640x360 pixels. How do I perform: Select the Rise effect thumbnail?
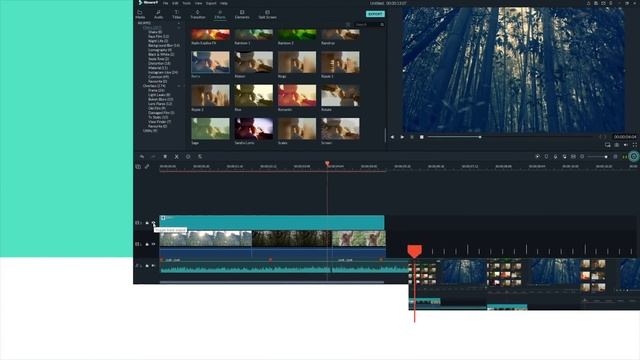[x=253, y=96]
